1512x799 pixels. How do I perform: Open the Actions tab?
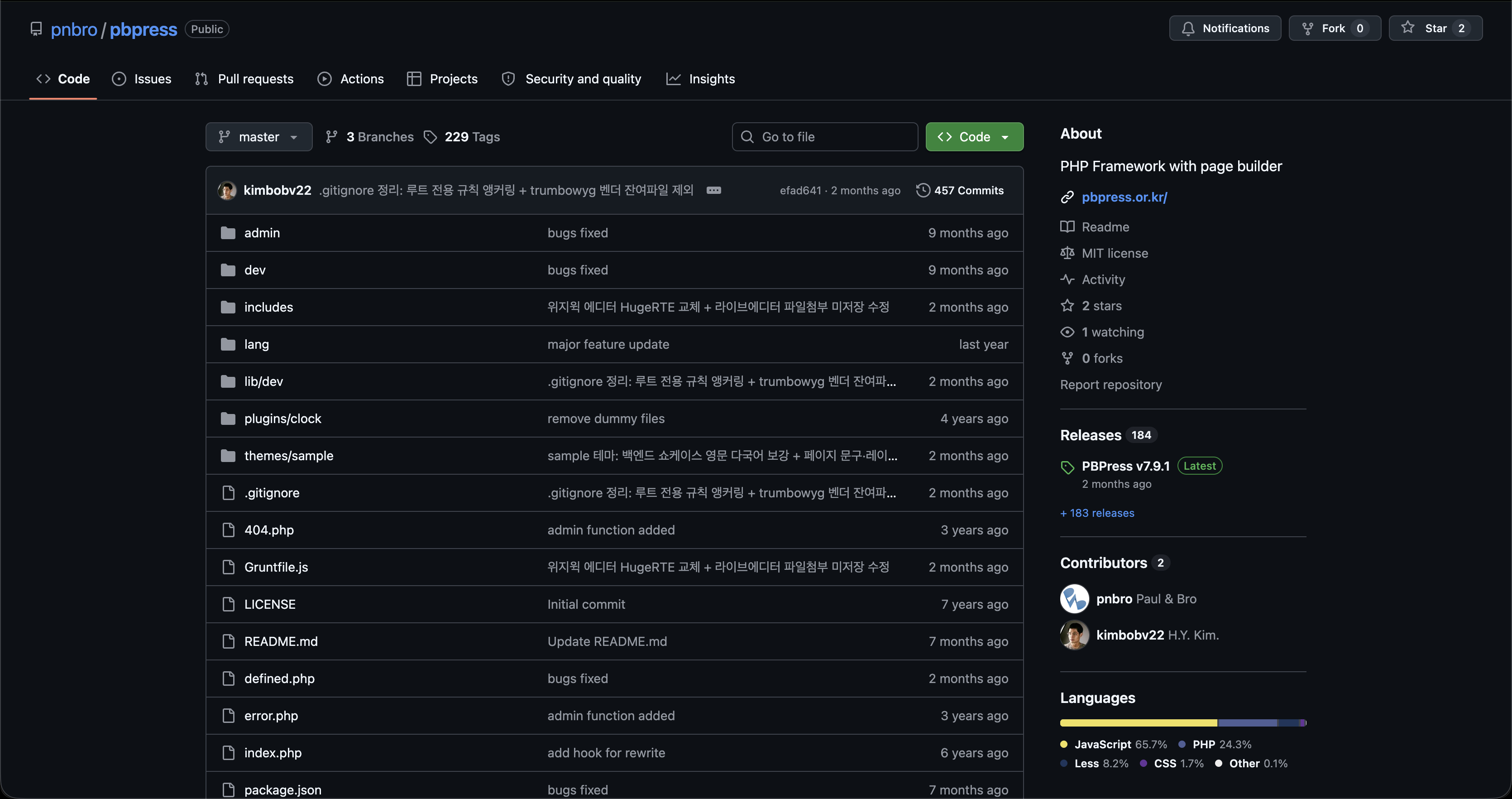click(350, 79)
